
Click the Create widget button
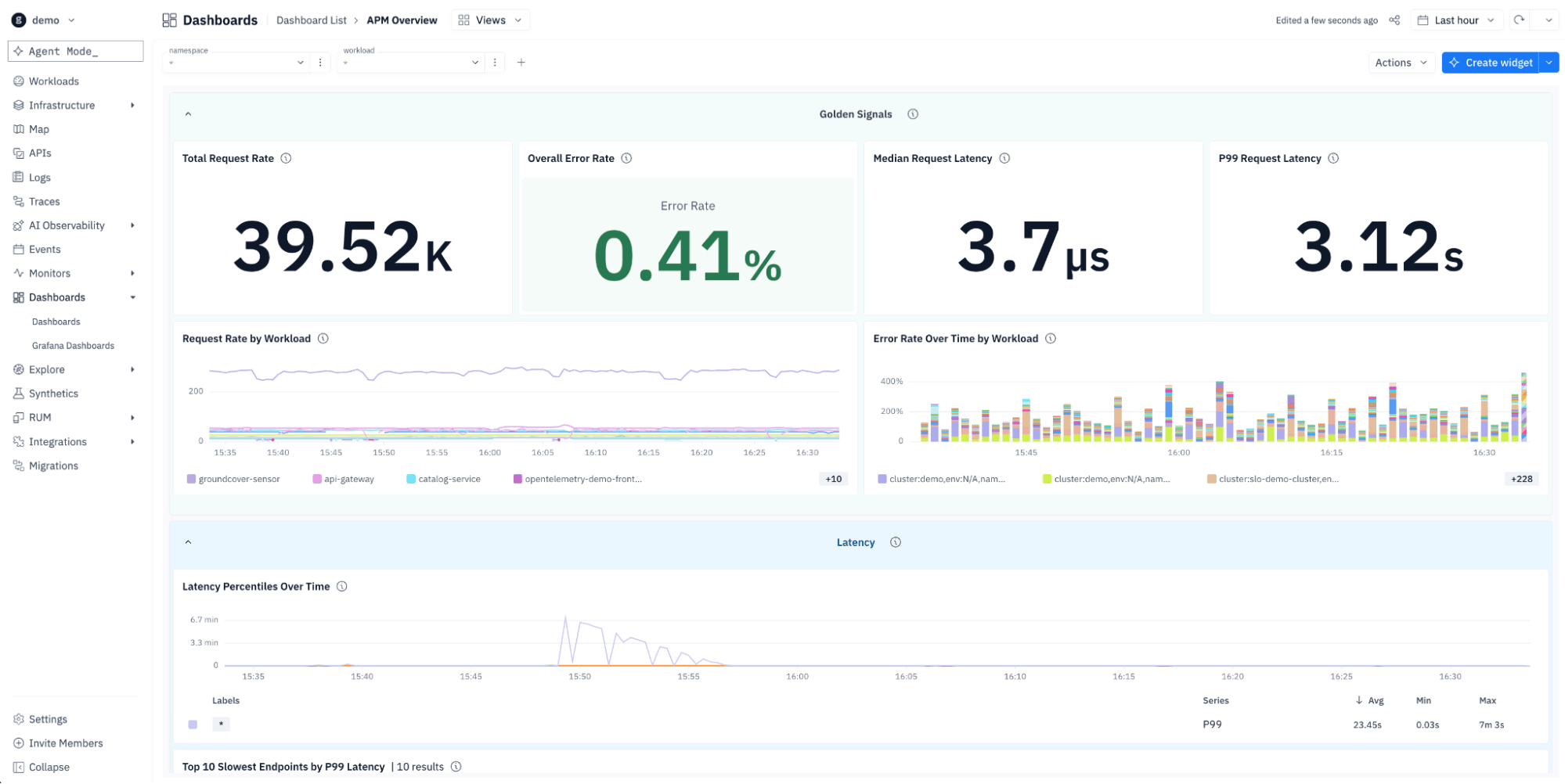pyautogui.click(x=1491, y=63)
